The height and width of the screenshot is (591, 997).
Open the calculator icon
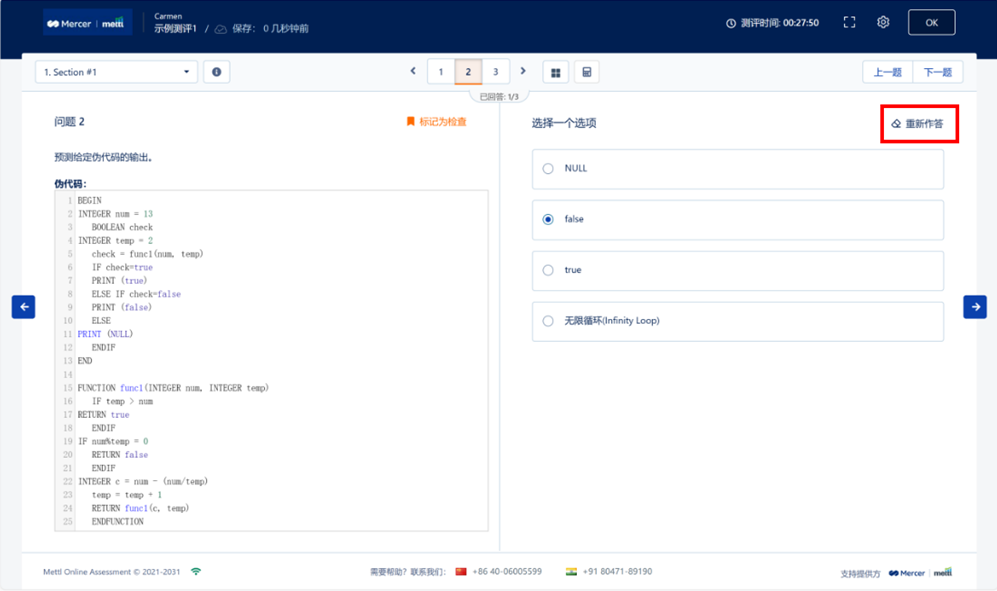pos(587,72)
